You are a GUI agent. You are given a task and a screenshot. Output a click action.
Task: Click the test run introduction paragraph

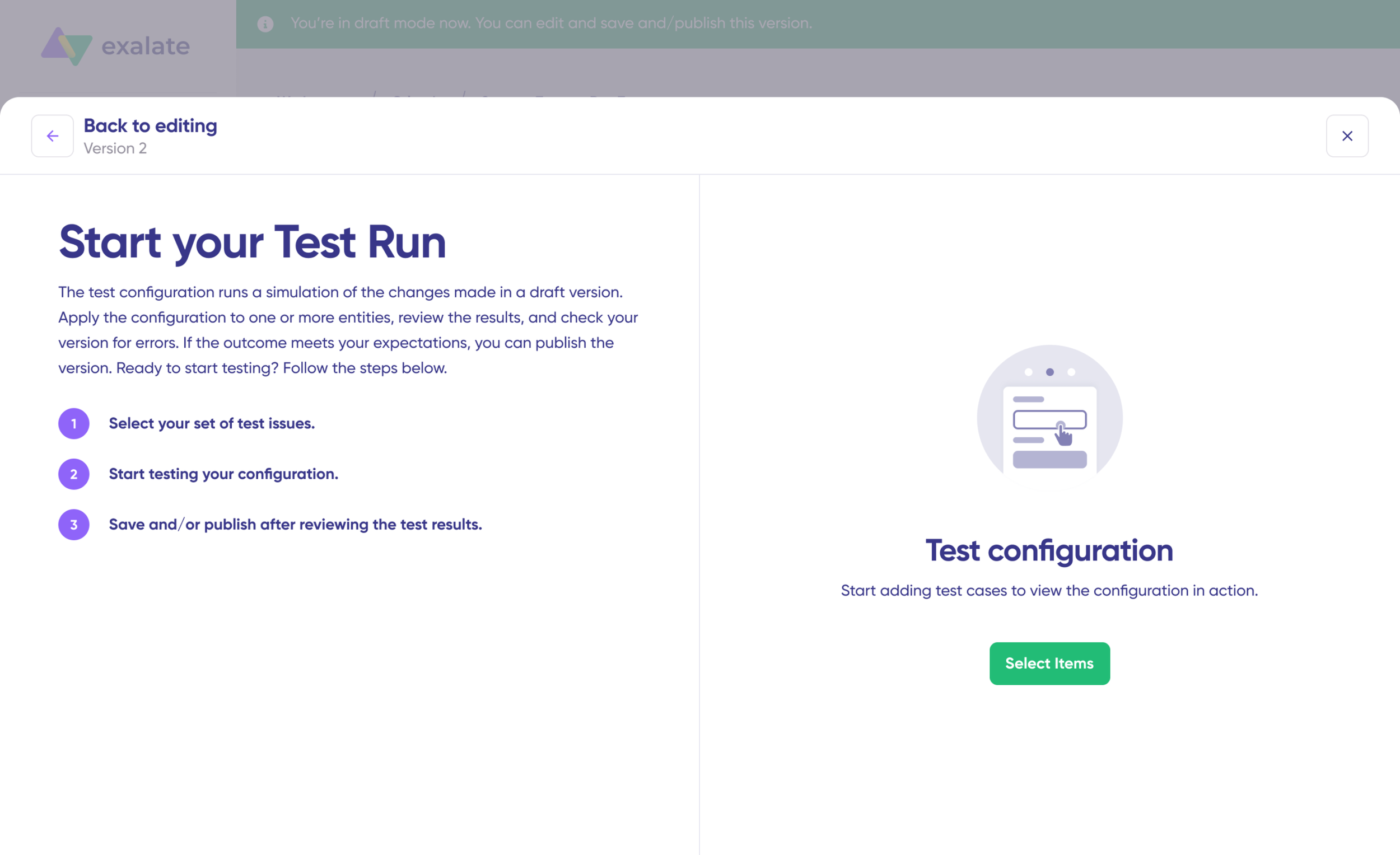pos(348,329)
